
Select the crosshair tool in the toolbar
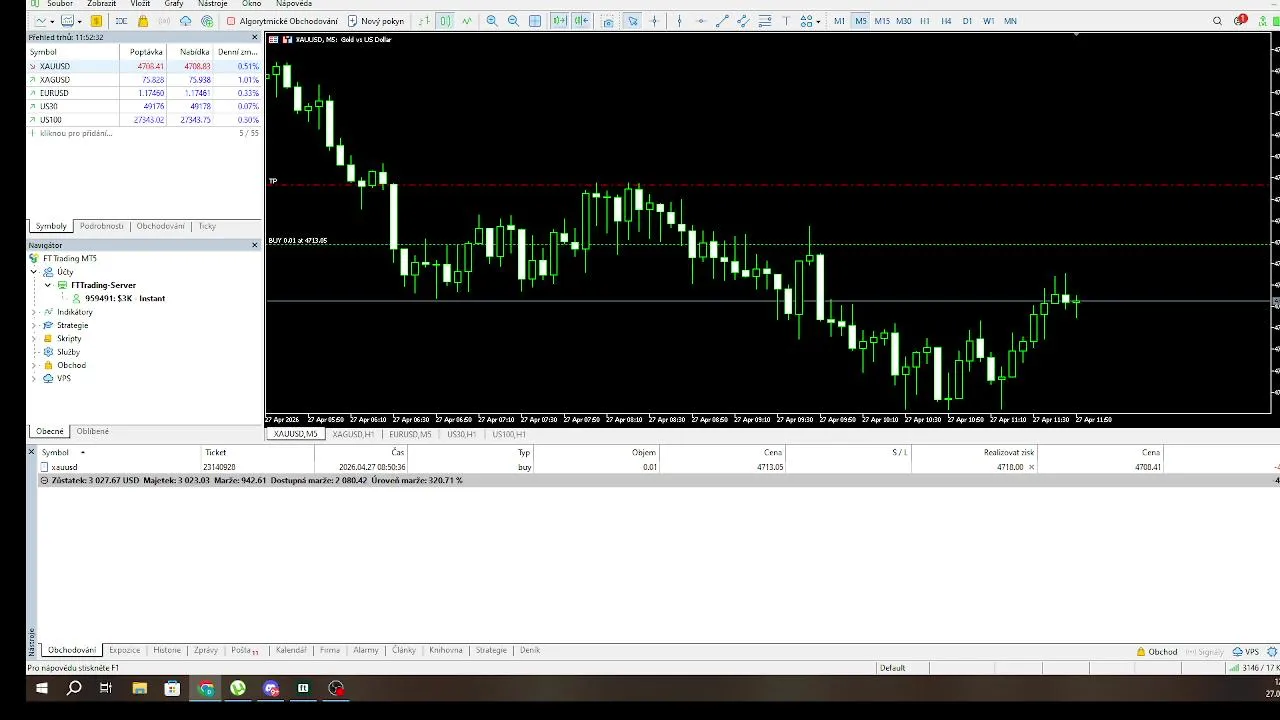click(655, 21)
